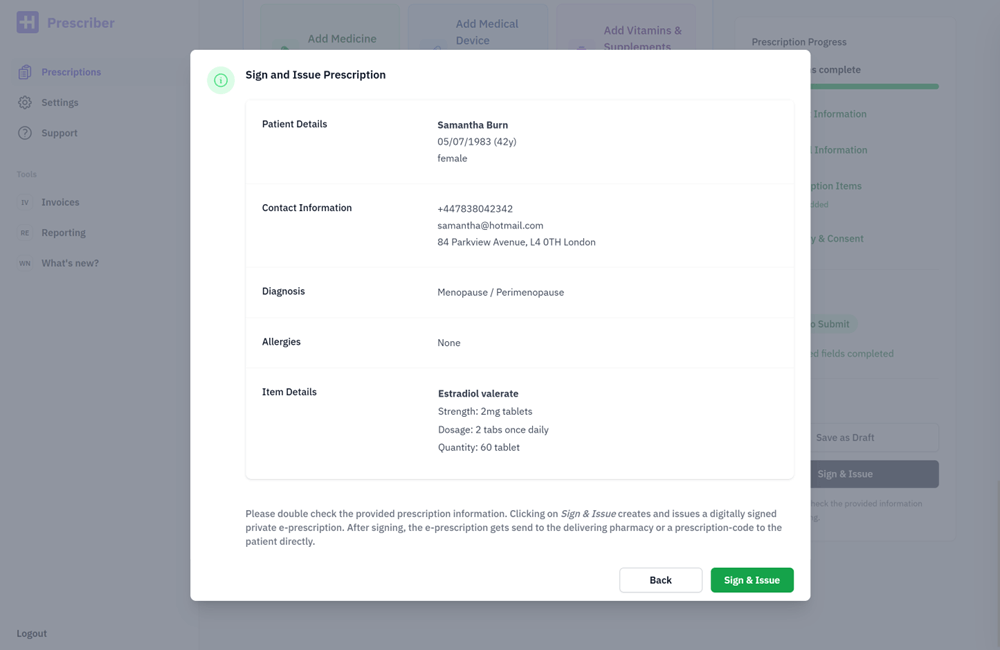Screen dimensions: 1000x650
Task: Click the WN badge beside What's new
Action: 25,263
